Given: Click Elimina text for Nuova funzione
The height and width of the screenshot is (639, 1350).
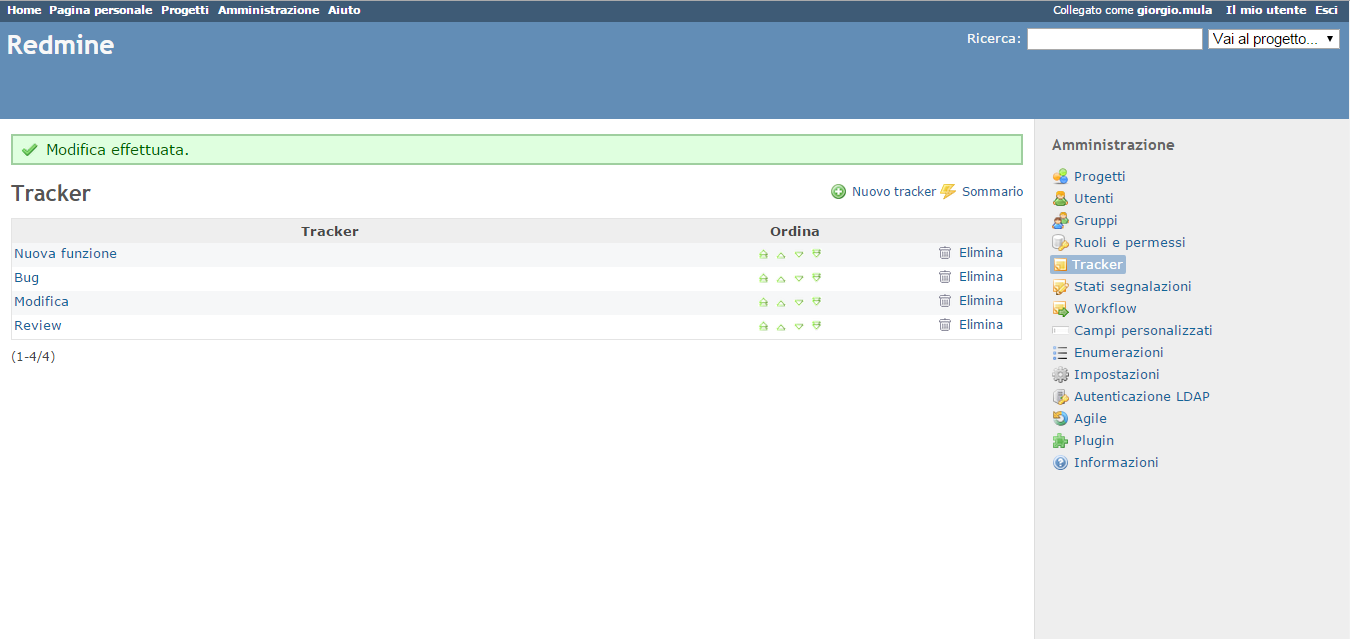Looking at the screenshot, I should pyautogui.click(x=981, y=253).
